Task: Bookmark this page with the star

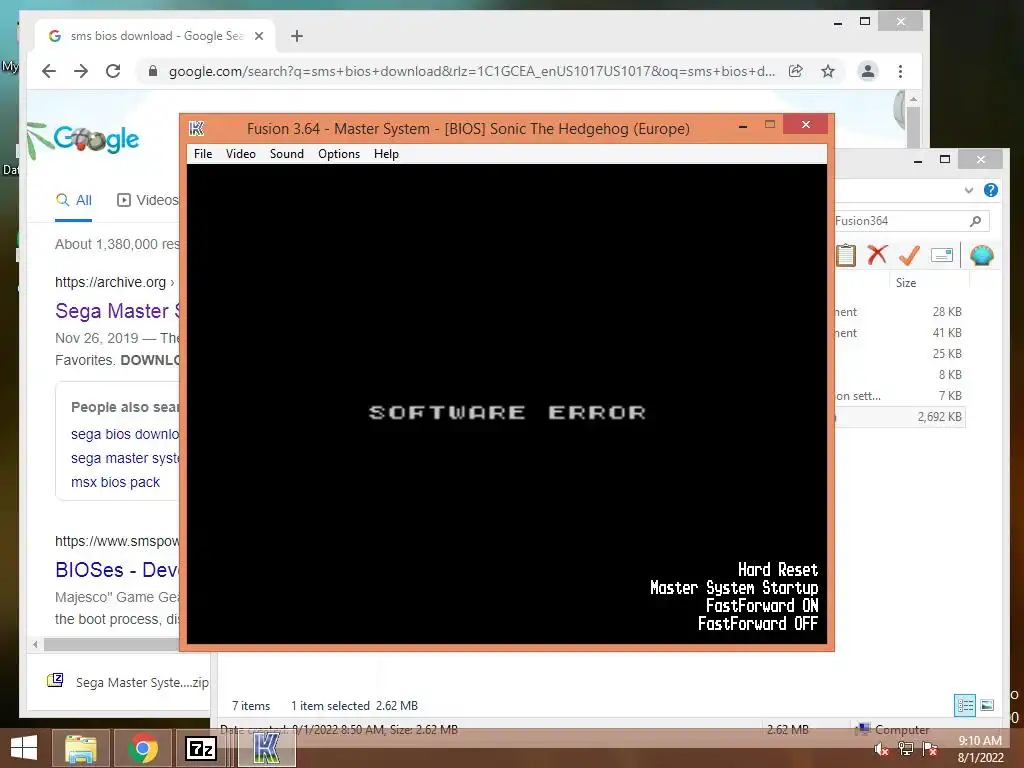Action: tap(828, 71)
